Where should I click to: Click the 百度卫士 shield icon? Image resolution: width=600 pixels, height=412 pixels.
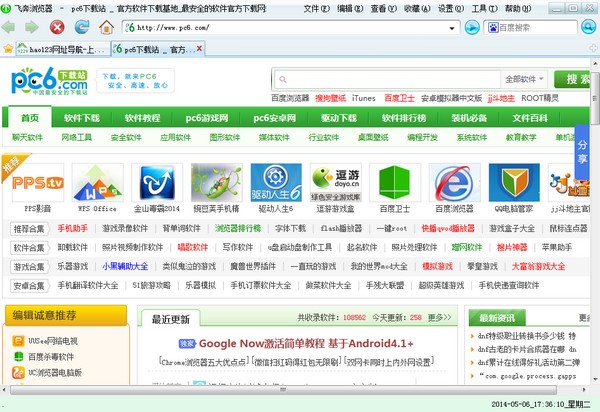(395, 183)
